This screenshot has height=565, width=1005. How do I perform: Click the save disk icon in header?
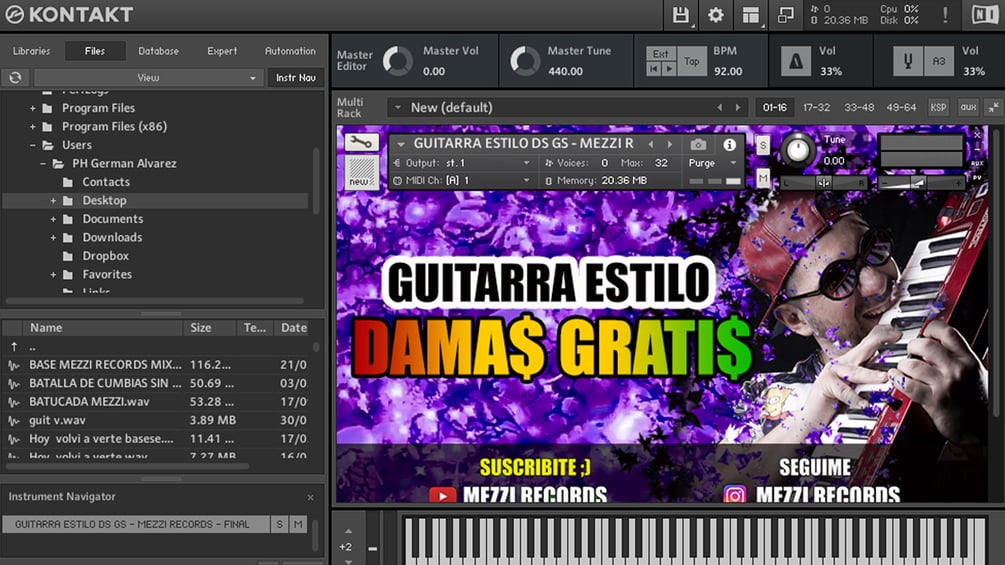click(x=680, y=15)
